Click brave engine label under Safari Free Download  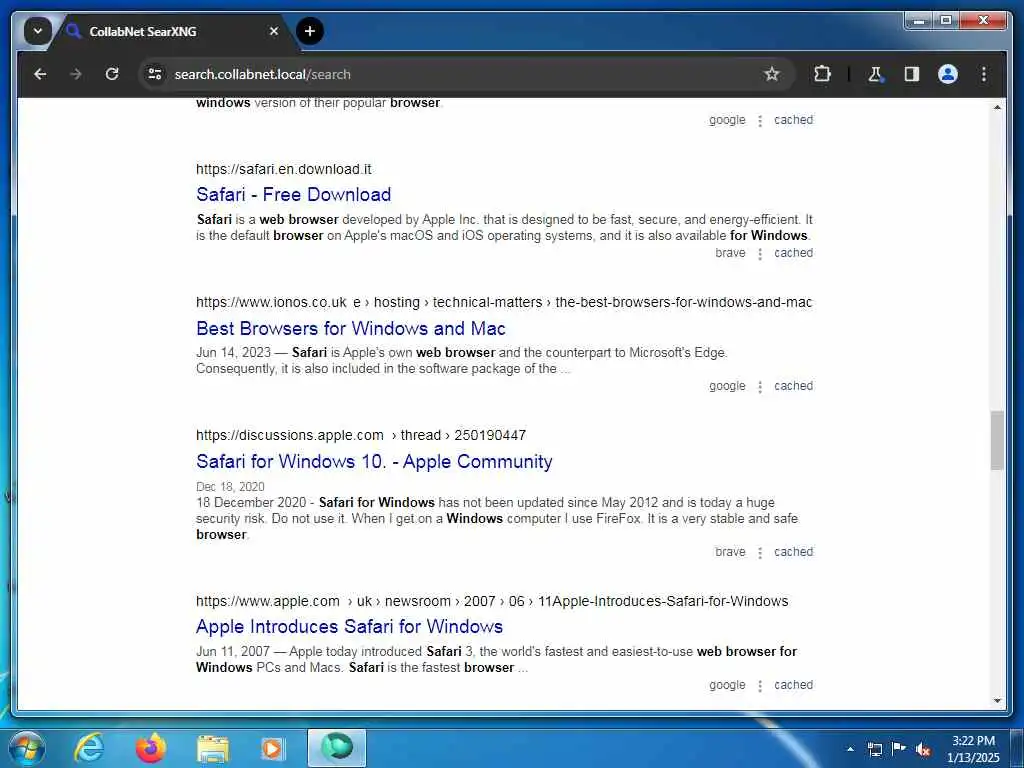730,253
